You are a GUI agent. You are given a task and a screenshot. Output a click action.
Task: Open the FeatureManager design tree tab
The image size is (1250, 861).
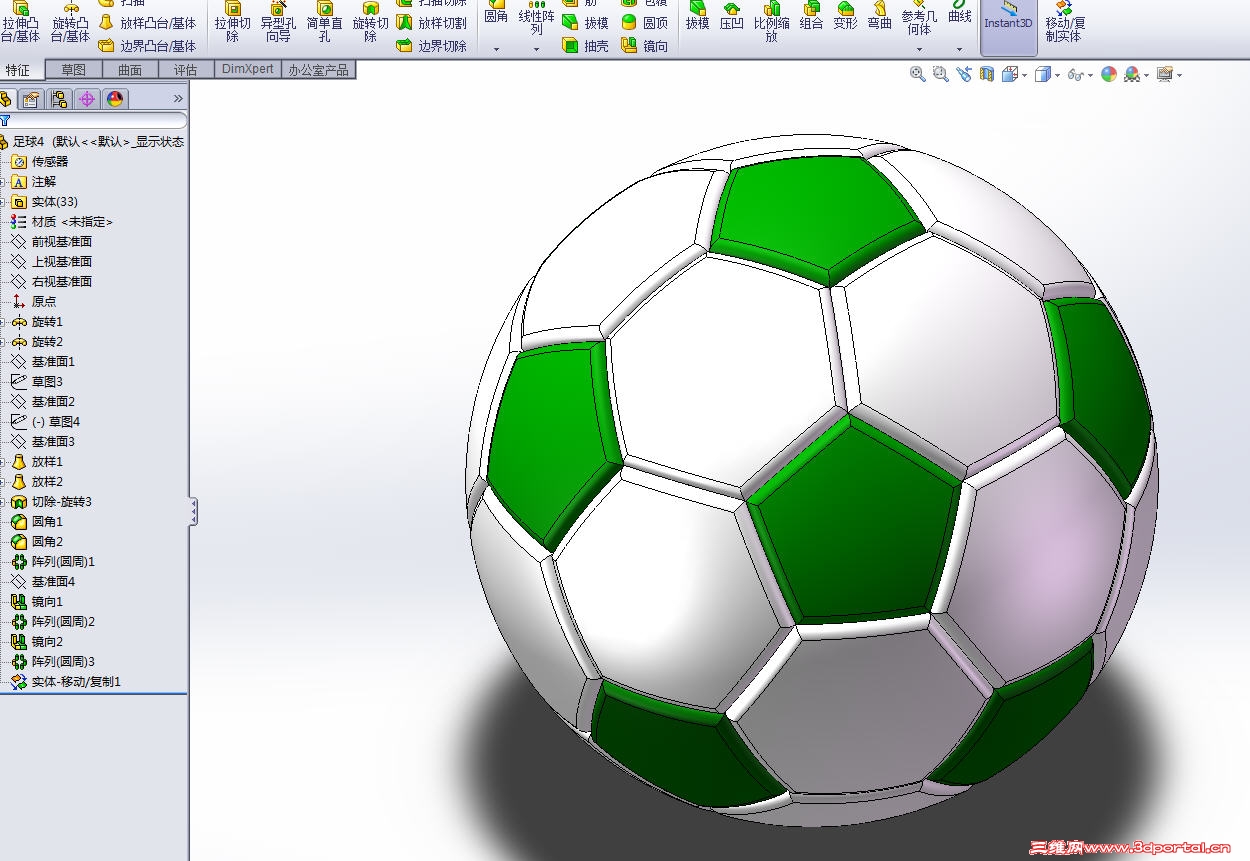coord(6,99)
